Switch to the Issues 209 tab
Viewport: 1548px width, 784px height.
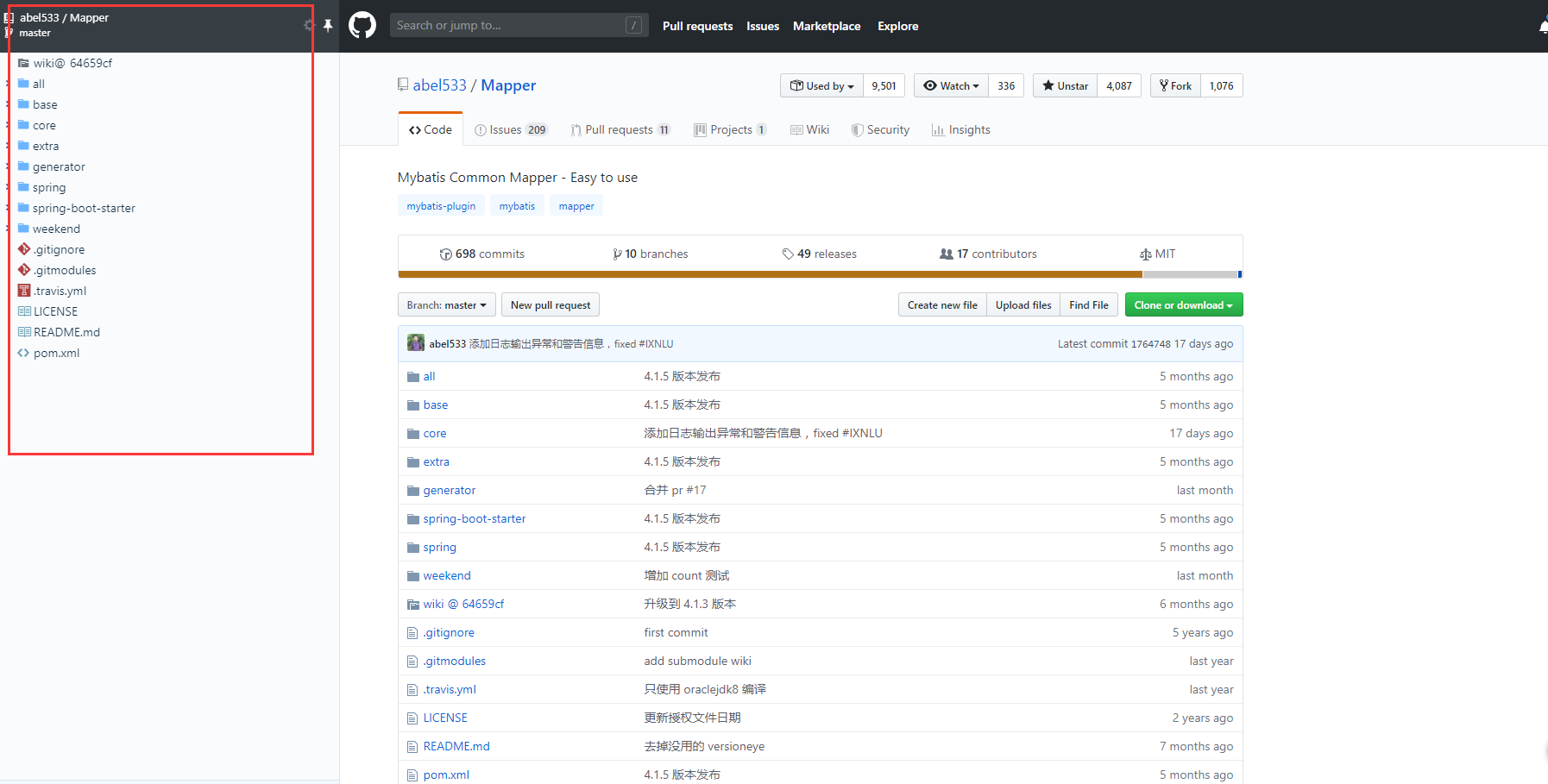click(511, 130)
